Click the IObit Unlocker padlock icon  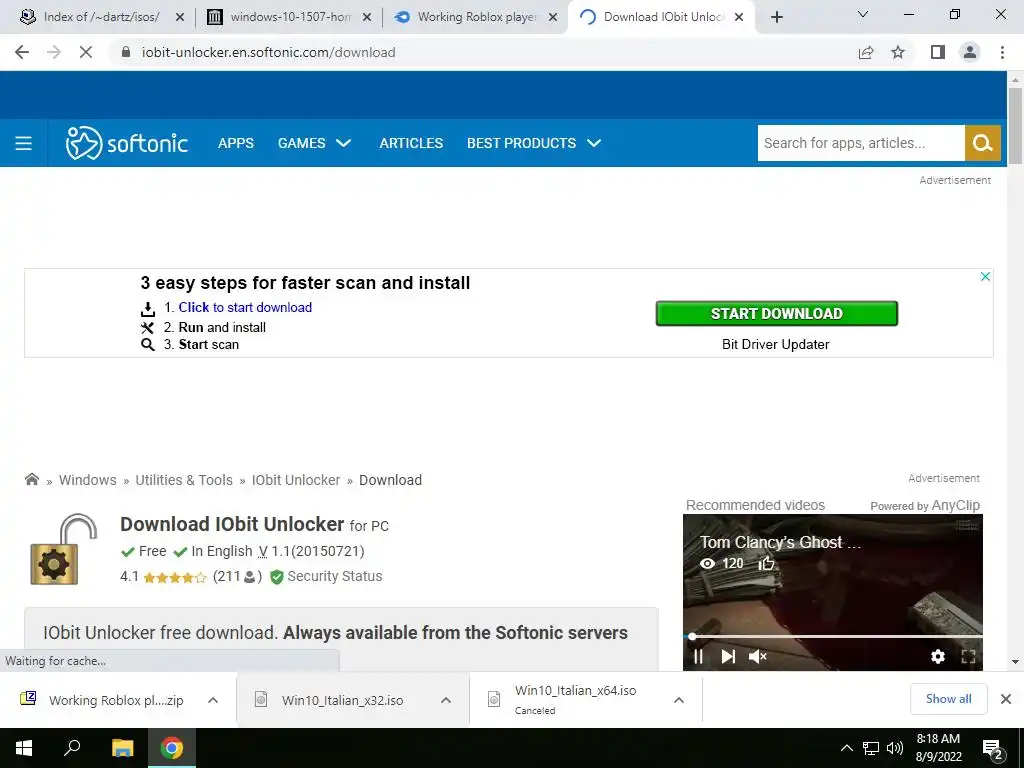pyautogui.click(x=63, y=549)
